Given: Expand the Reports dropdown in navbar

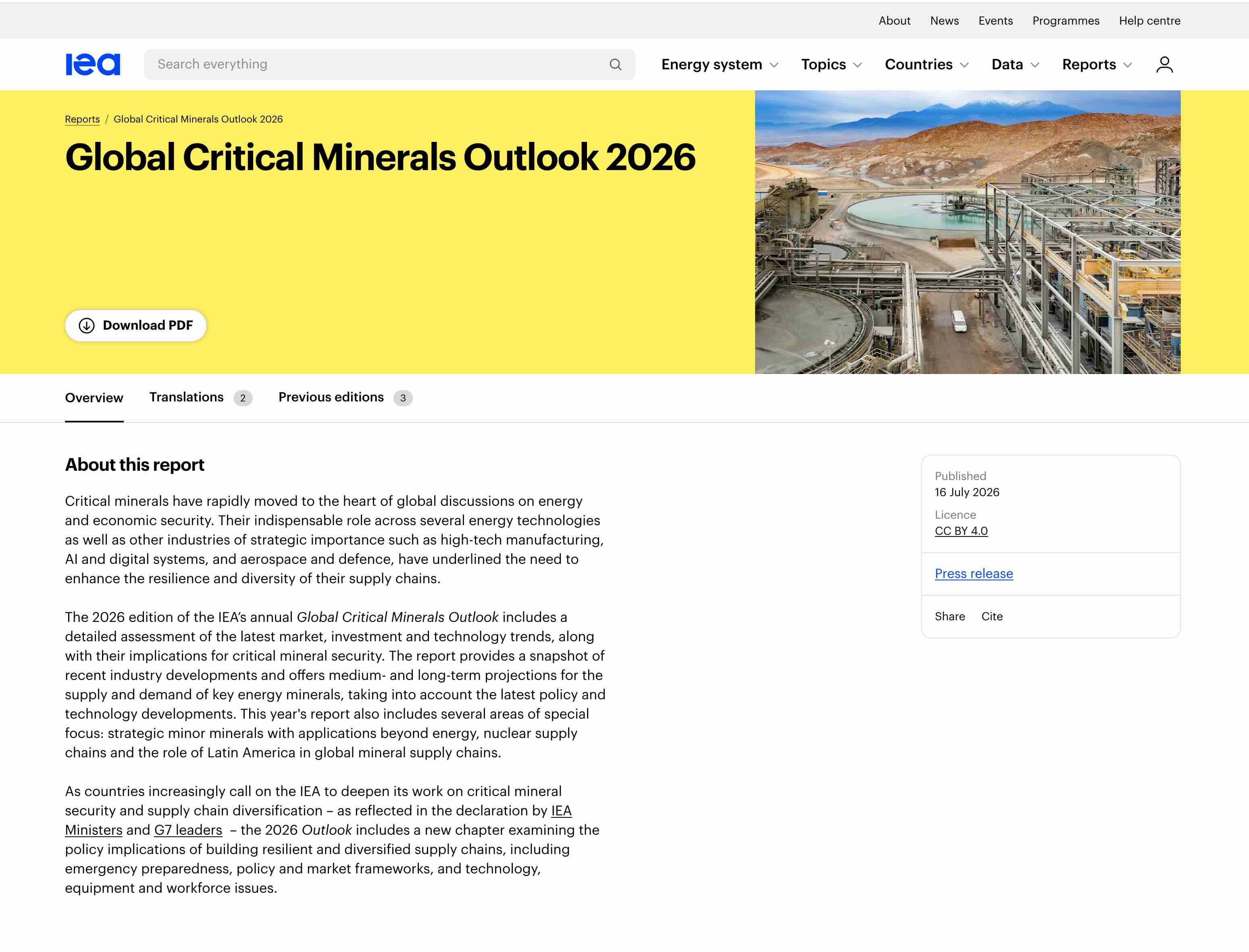Looking at the screenshot, I should tap(1097, 64).
